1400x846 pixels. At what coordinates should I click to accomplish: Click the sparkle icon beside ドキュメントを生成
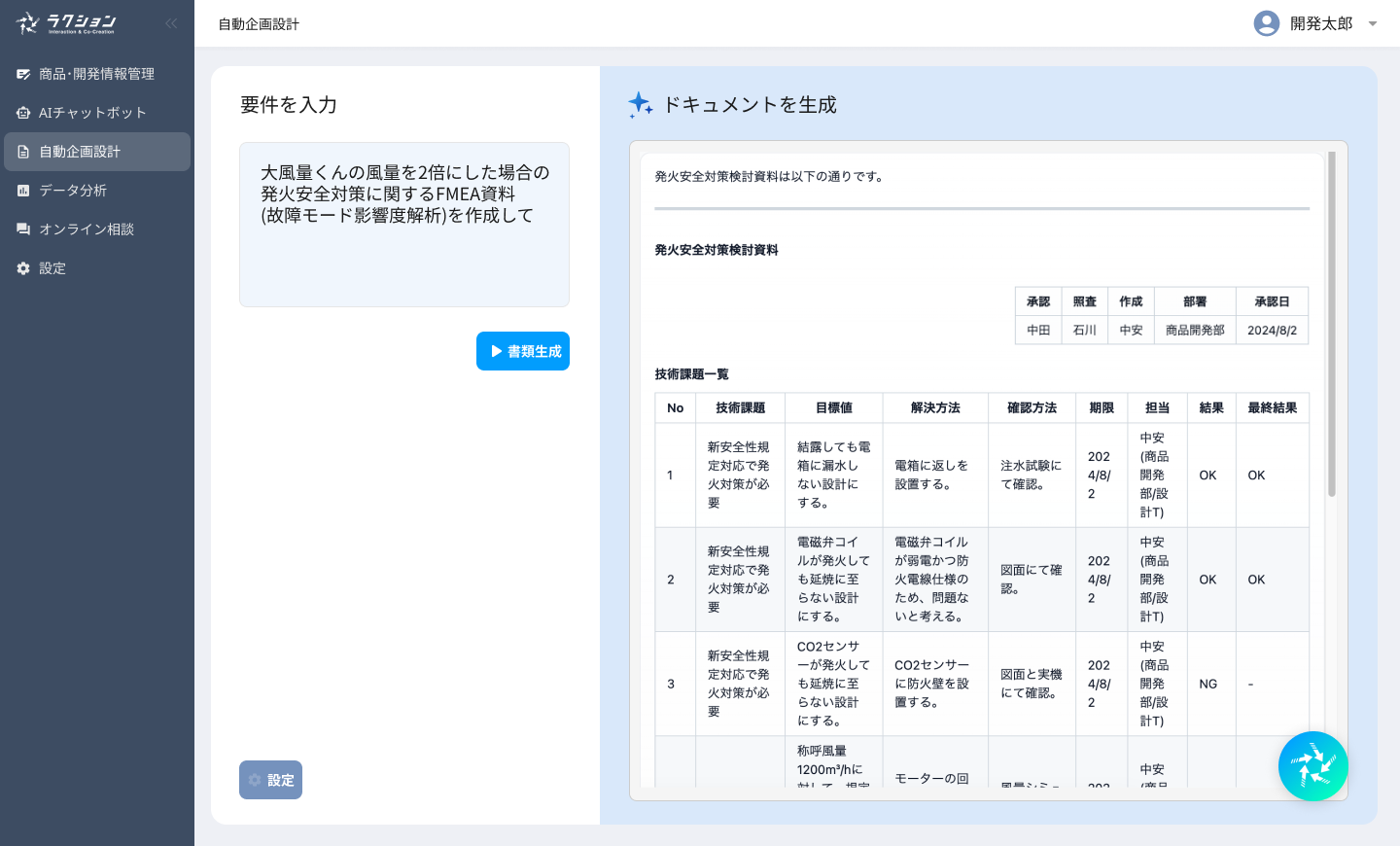point(640,105)
